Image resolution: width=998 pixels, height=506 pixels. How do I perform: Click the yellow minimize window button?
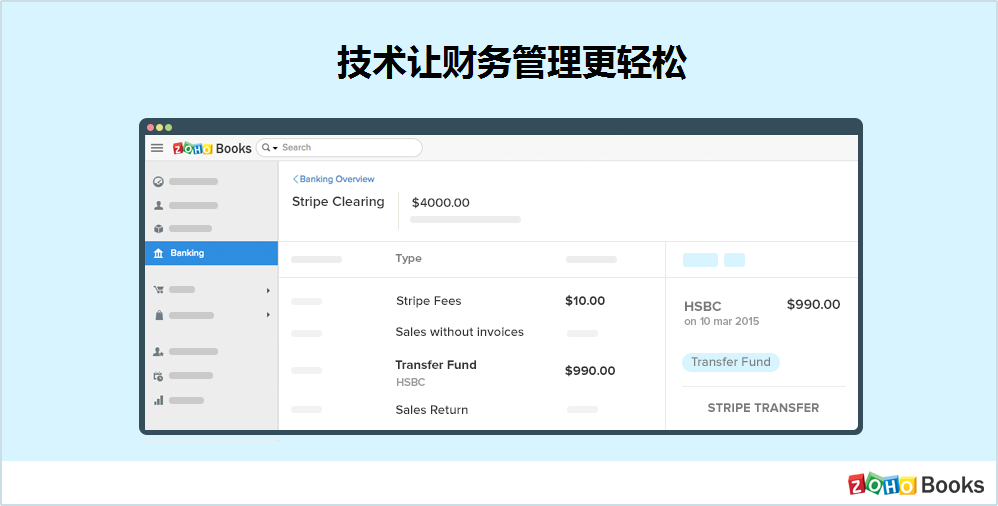pyautogui.click(x=160, y=127)
